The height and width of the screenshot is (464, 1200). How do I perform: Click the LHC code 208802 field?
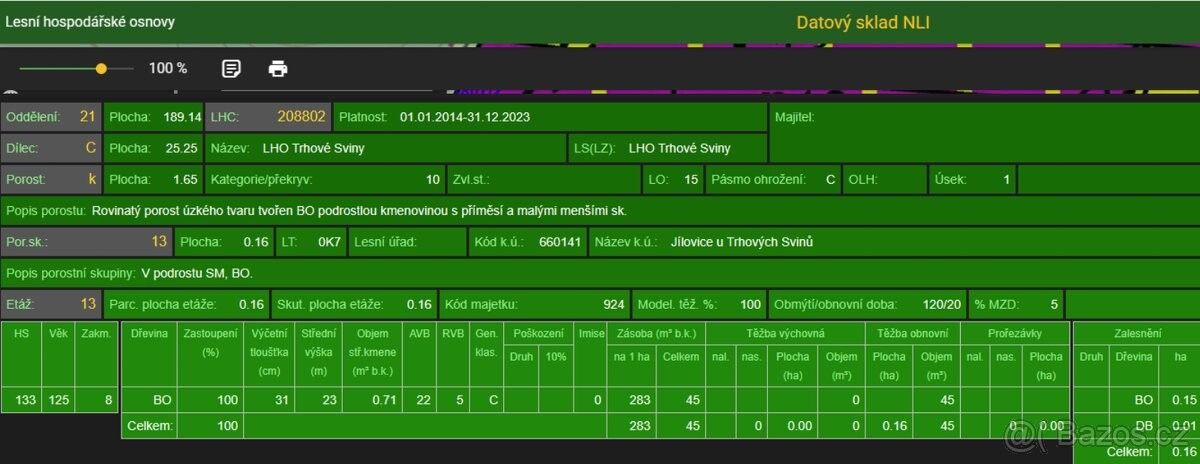pos(268,117)
